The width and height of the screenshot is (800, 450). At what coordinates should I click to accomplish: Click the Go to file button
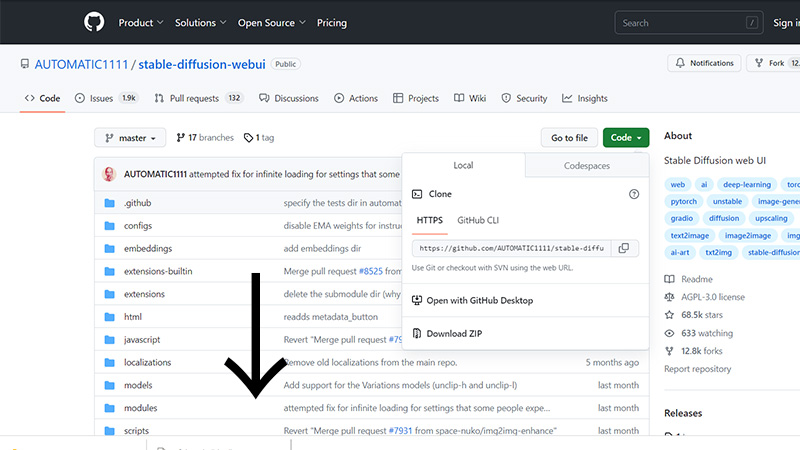pyautogui.click(x=569, y=138)
